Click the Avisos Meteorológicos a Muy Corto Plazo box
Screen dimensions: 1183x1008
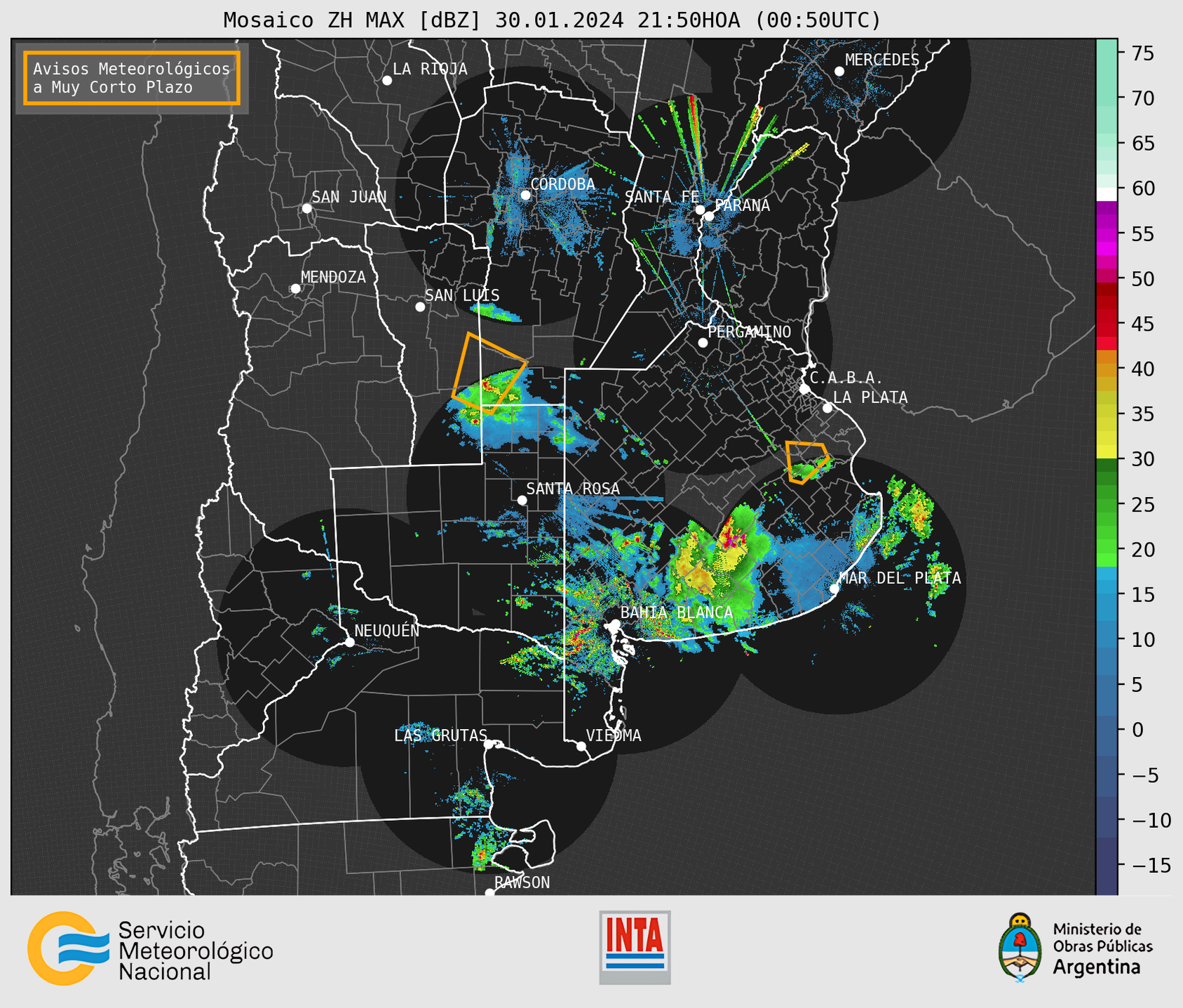tap(132, 78)
